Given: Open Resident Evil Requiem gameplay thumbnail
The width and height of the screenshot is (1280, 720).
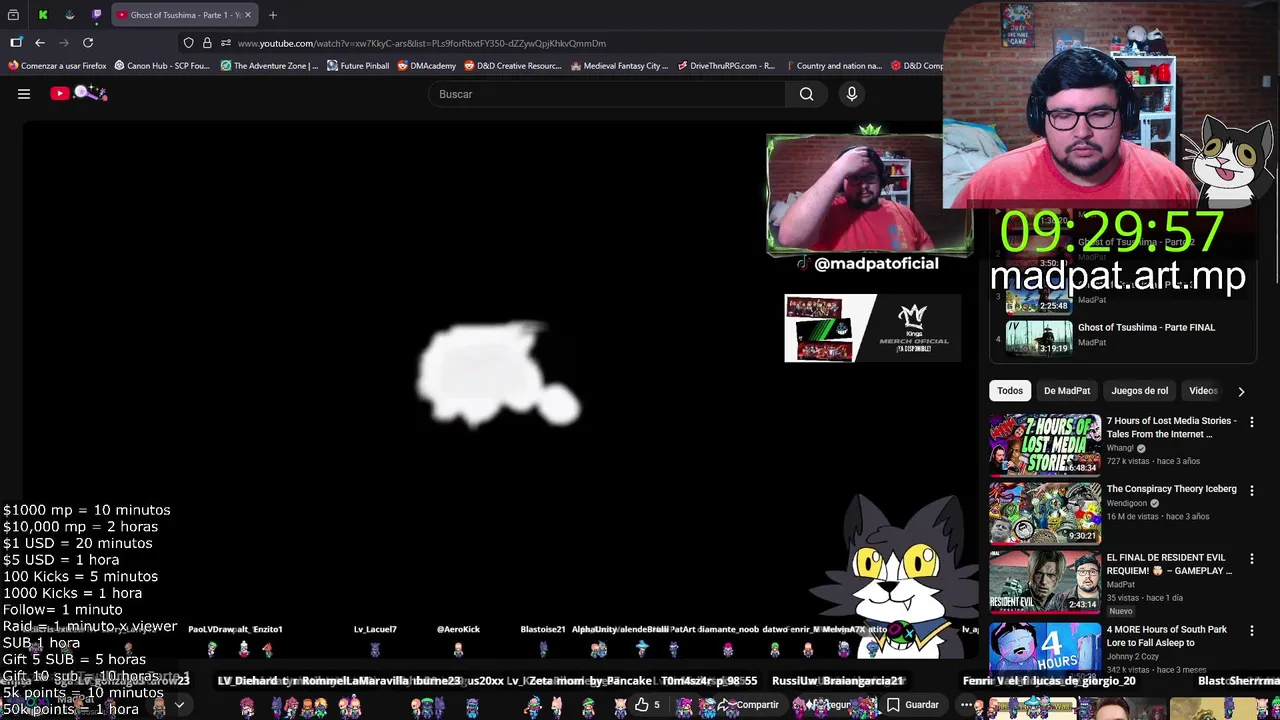Looking at the screenshot, I should [1045, 581].
